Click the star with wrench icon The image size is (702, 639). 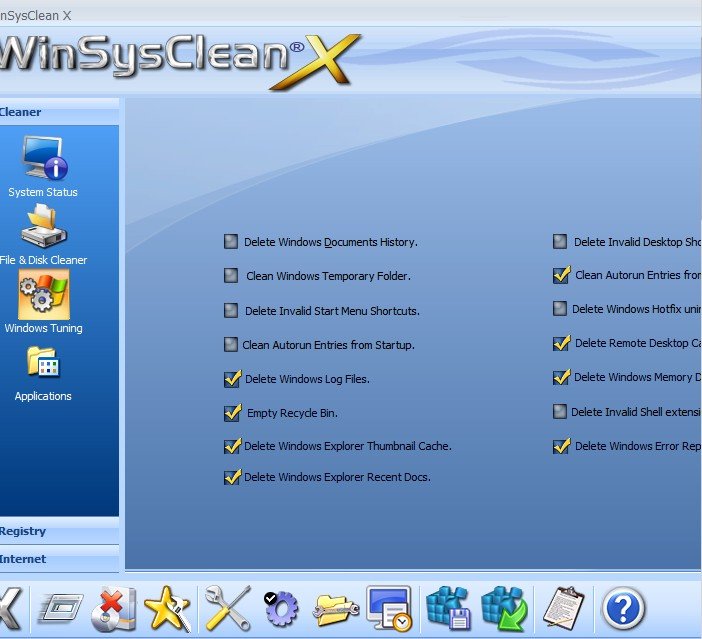pos(168,609)
